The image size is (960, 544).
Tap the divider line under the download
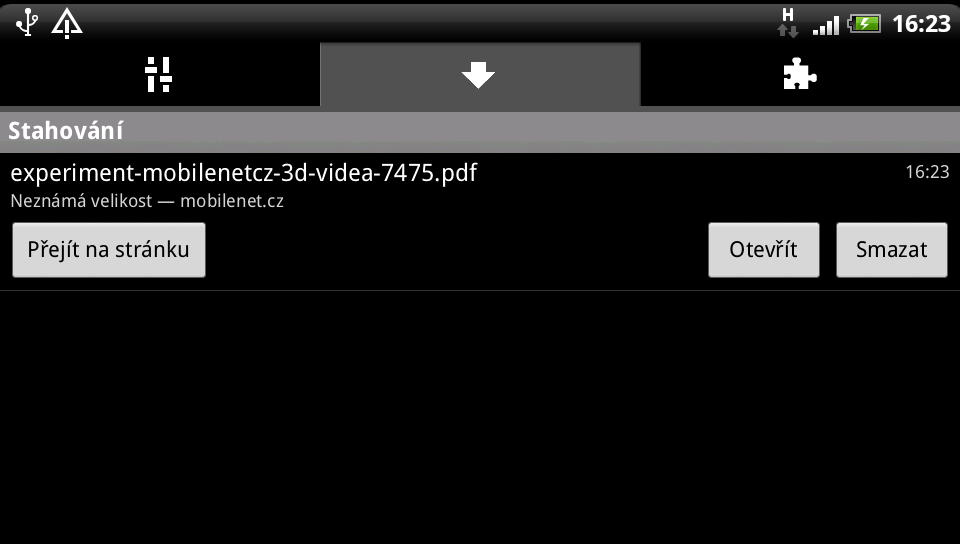pyautogui.click(x=480, y=290)
